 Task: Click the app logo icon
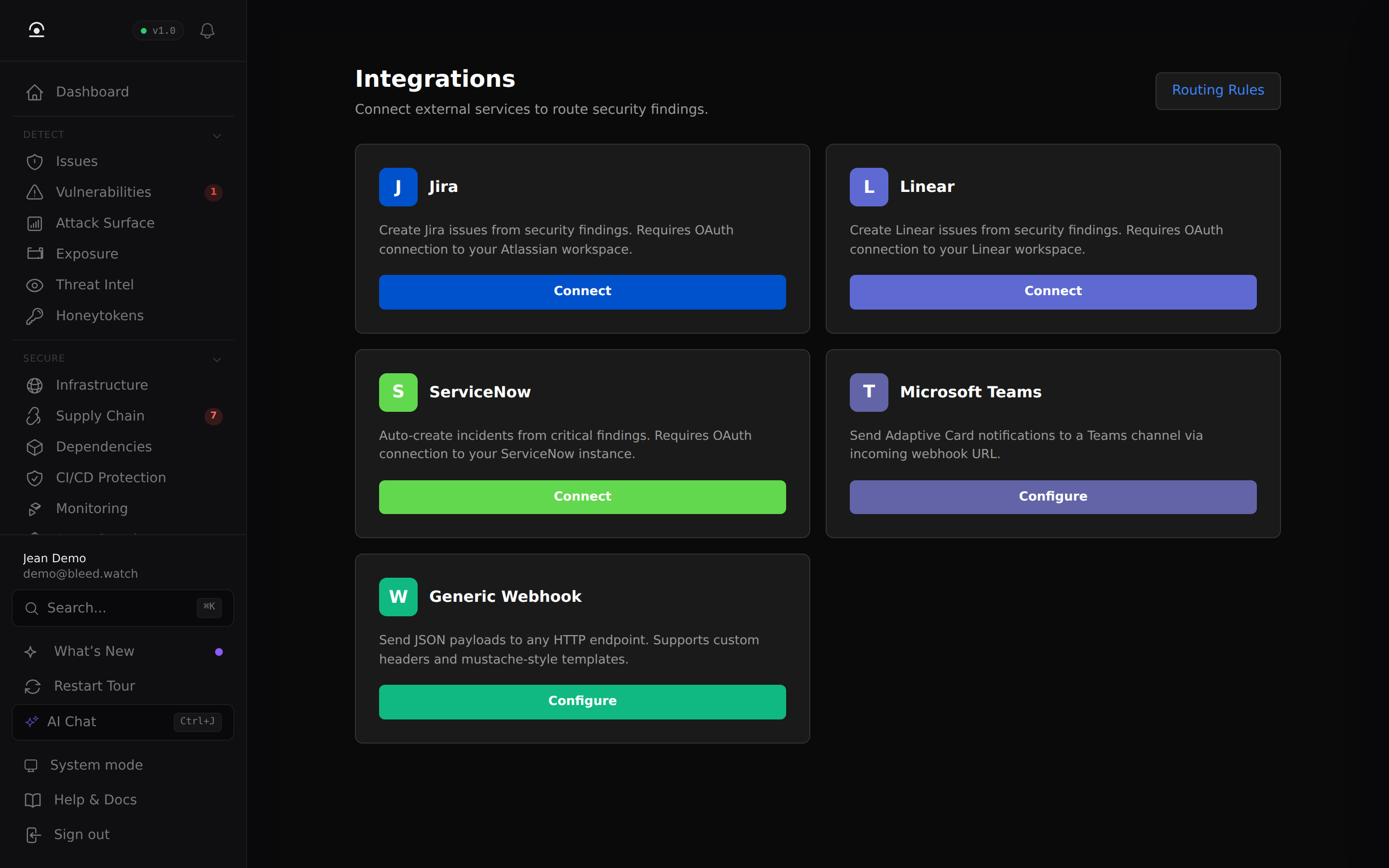37,30
